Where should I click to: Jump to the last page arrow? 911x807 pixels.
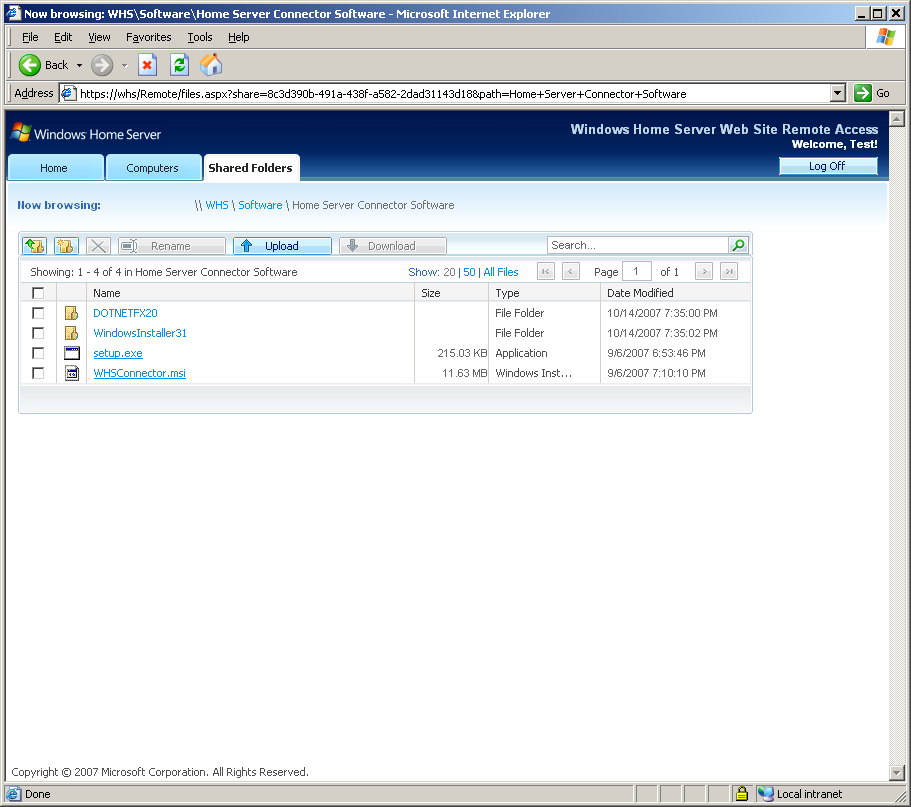click(729, 271)
